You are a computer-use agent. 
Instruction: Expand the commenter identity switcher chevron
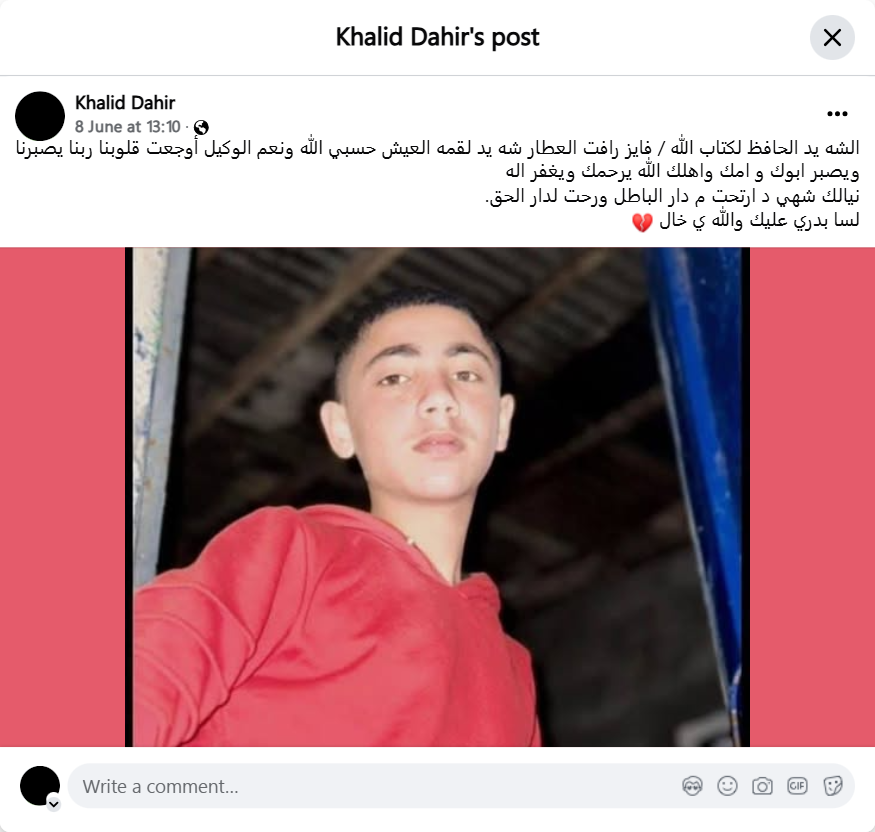(x=54, y=804)
